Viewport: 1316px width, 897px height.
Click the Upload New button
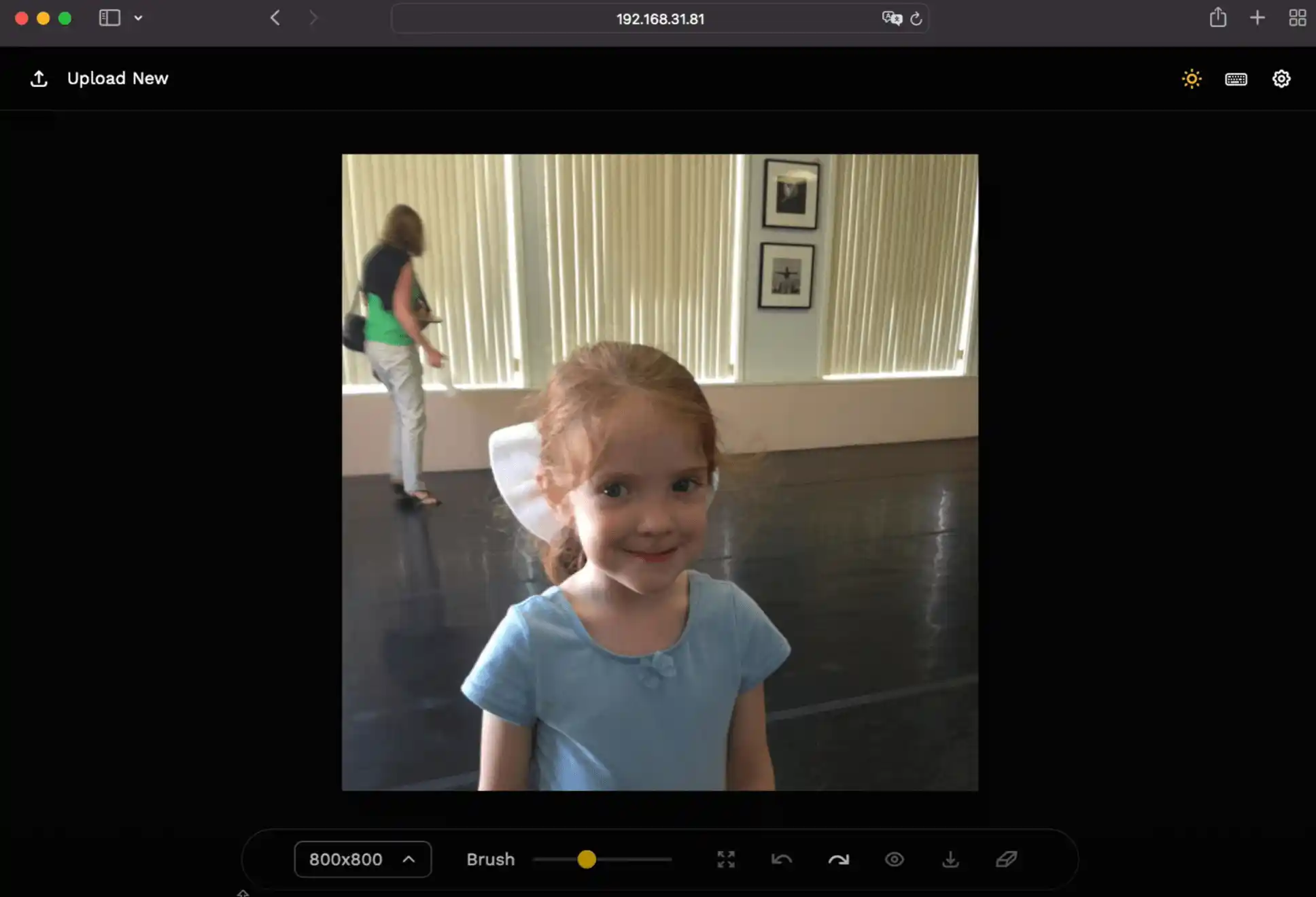pyautogui.click(x=99, y=78)
